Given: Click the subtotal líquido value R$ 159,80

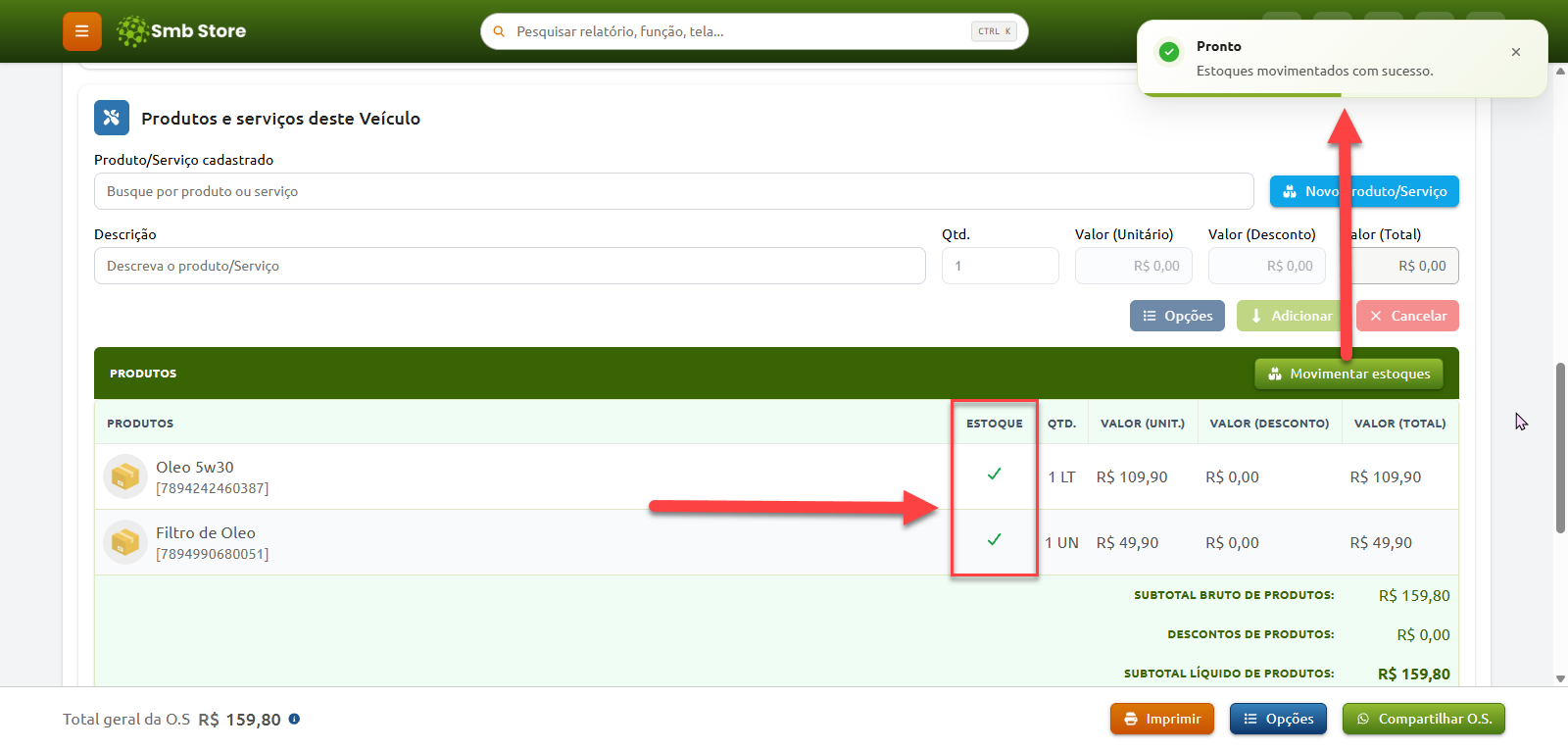Looking at the screenshot, I should point(1414,675).
